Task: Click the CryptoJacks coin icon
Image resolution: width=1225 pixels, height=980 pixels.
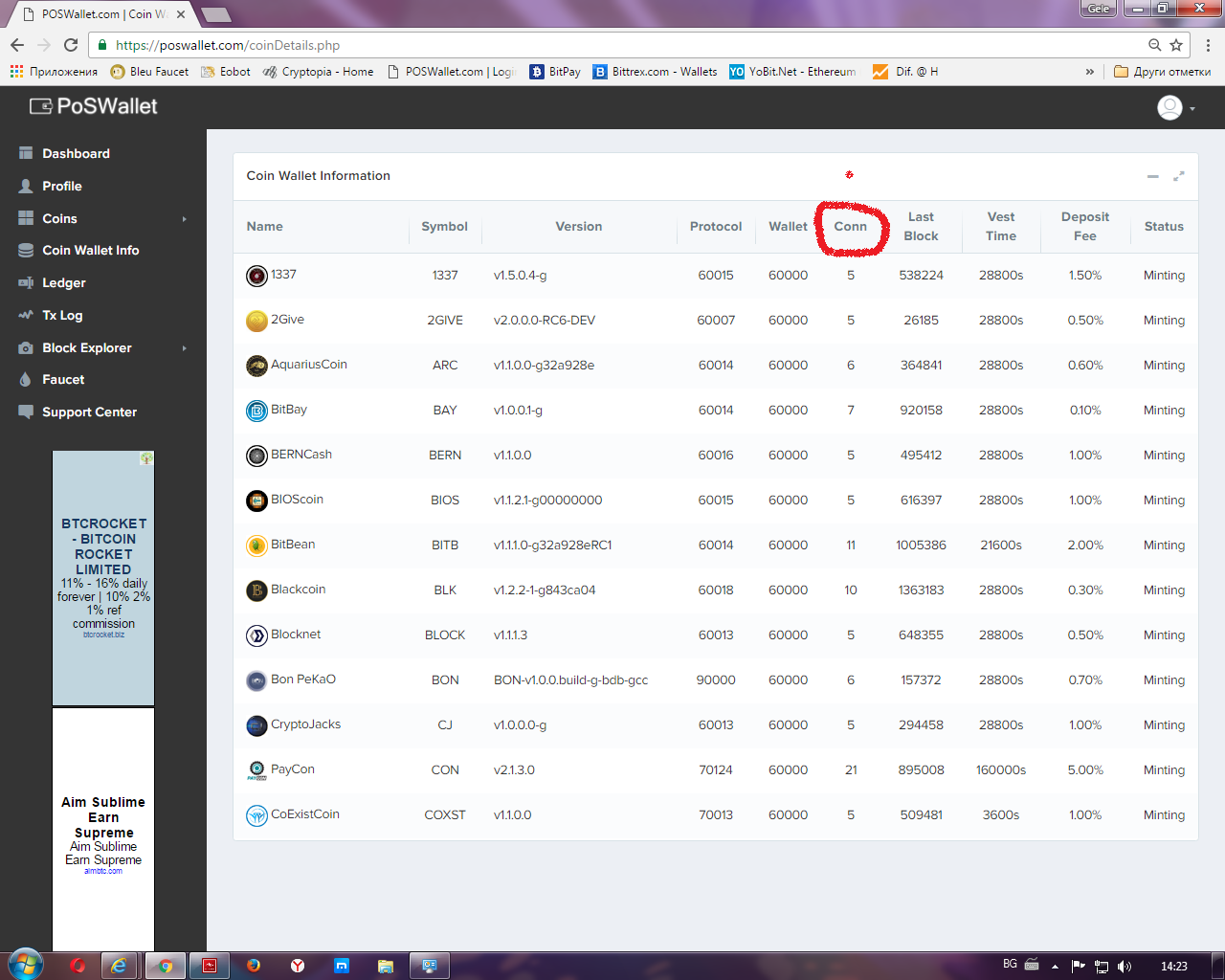Action: (256, 725)
